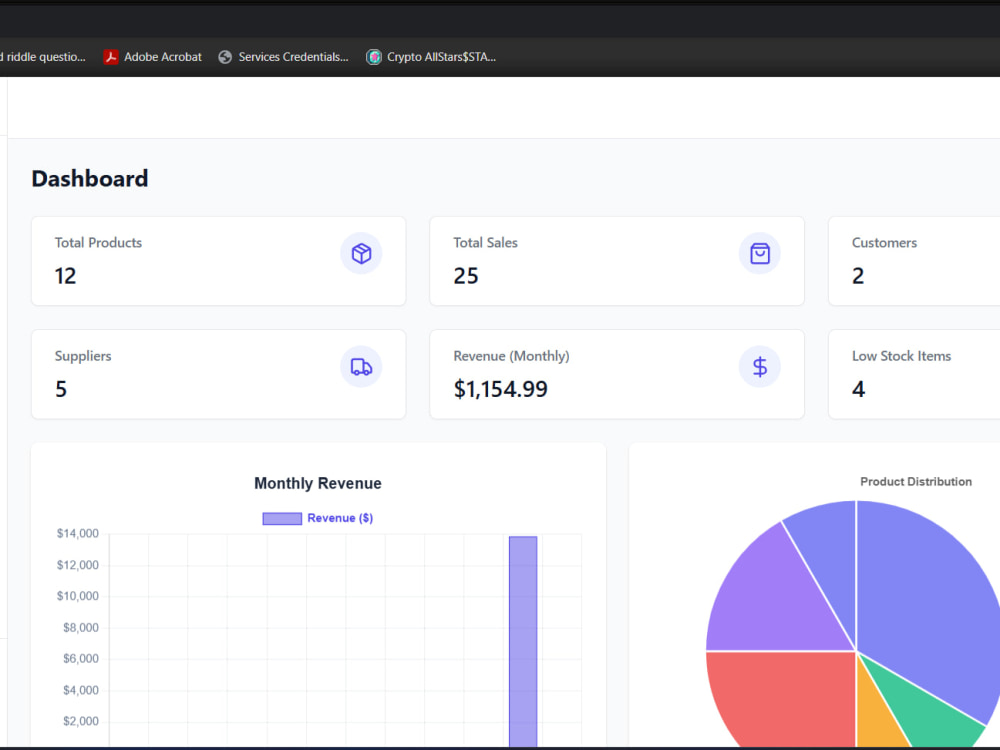Click the Dashboard heading
This screenshot has height=750, width=1000.
[90, 179]
